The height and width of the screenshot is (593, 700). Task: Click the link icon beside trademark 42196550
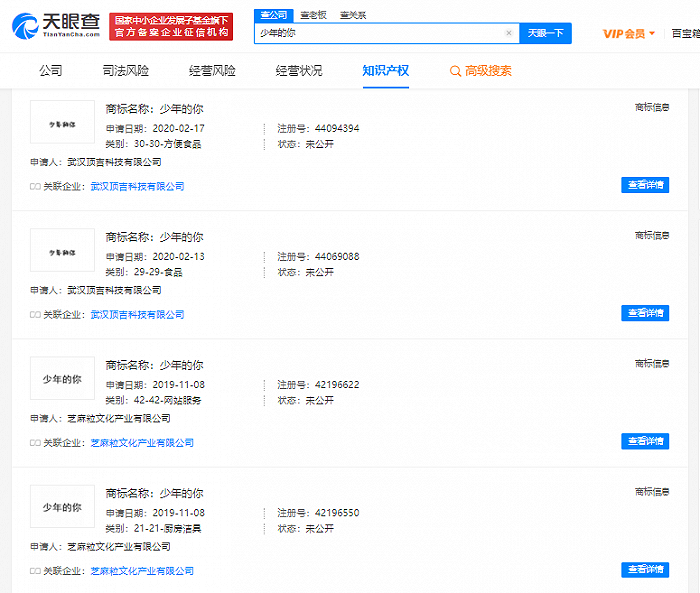pos(35,571)
